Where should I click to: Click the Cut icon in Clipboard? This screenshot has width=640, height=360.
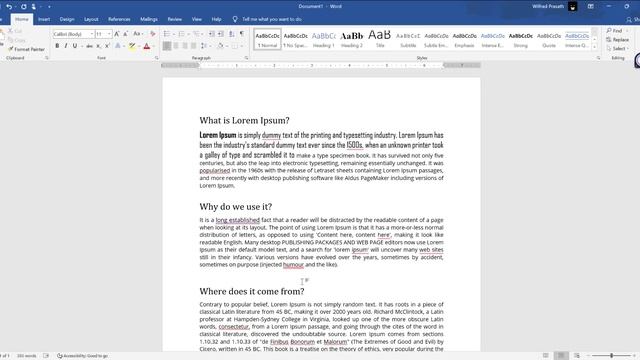pyautogui.click(x=14, y=31)
